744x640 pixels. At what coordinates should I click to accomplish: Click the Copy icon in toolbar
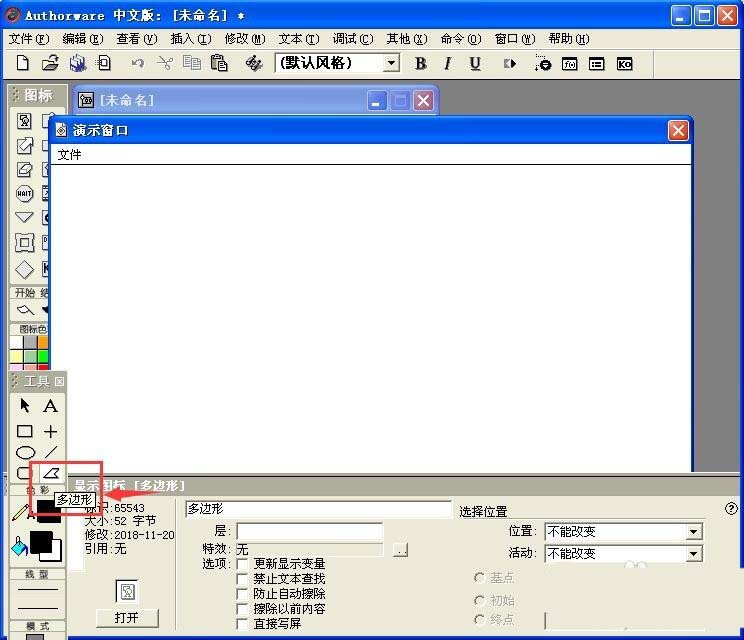click(x=192, y=63)
